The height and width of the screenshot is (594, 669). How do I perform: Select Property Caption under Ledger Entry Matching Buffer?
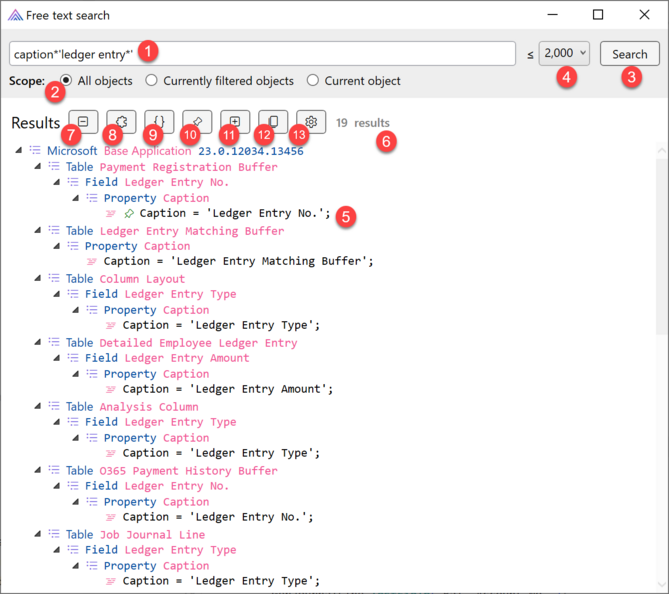point(137,246)
